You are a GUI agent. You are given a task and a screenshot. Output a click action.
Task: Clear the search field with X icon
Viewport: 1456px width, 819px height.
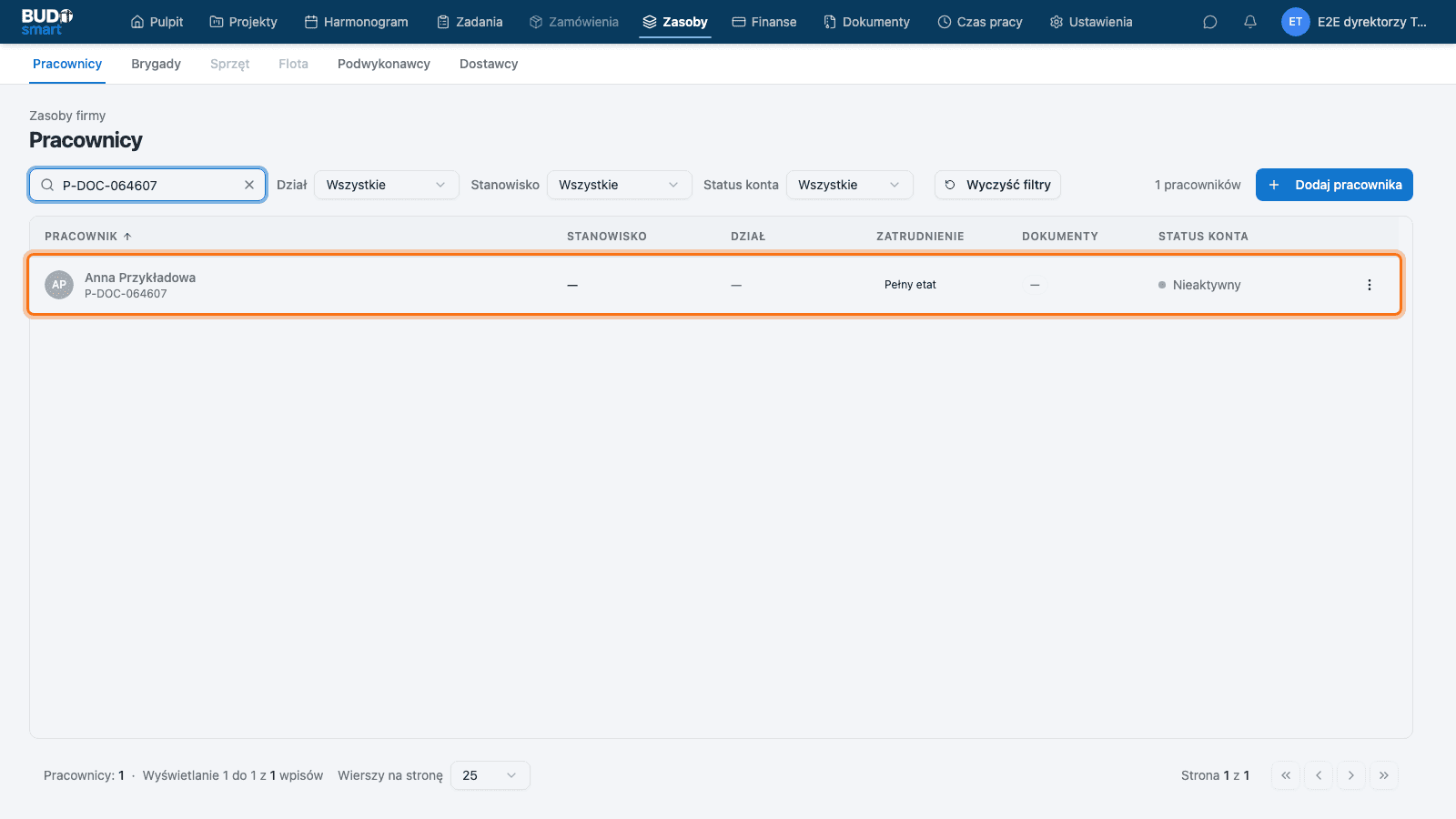[x=249, y=185]
